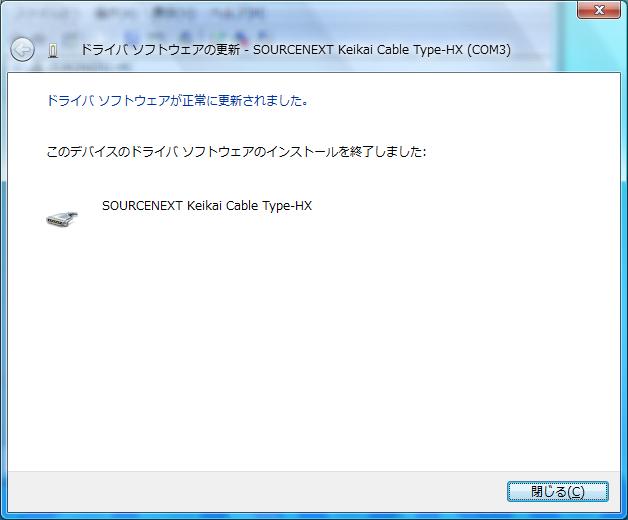
Task: Click the 'このデバイスのドライバ ソフトウェアのインストールを終了しました:' text
Action: coord(236,151)
